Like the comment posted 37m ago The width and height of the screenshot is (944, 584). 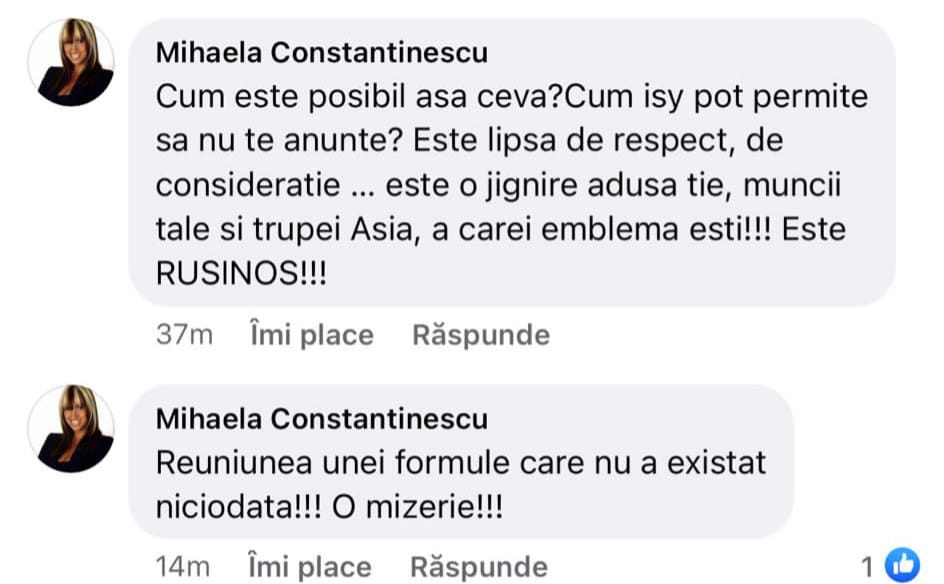(x=311, y=335)
